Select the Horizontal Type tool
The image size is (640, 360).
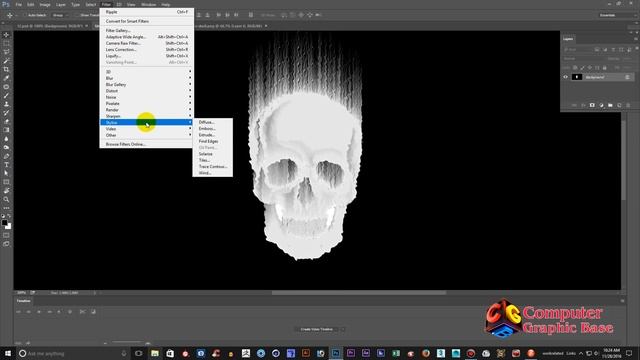tap(6, 164)
